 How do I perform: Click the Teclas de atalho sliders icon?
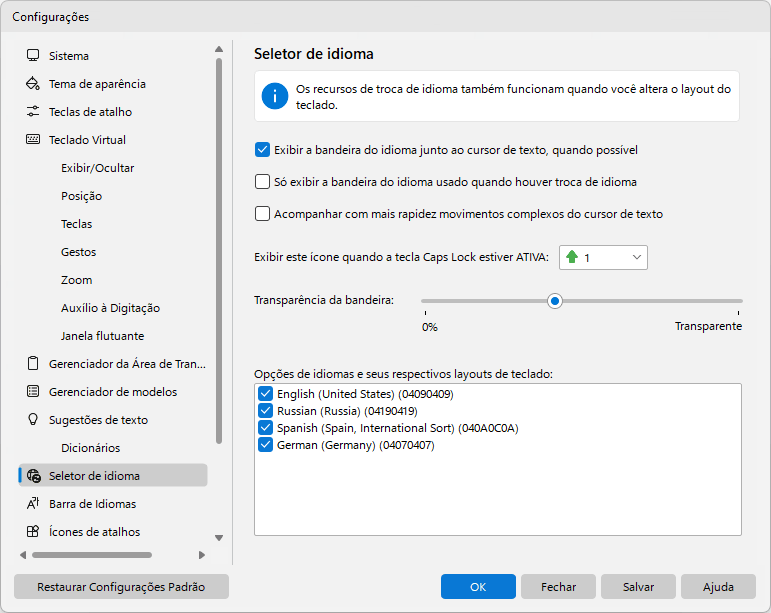pos(33,112)
